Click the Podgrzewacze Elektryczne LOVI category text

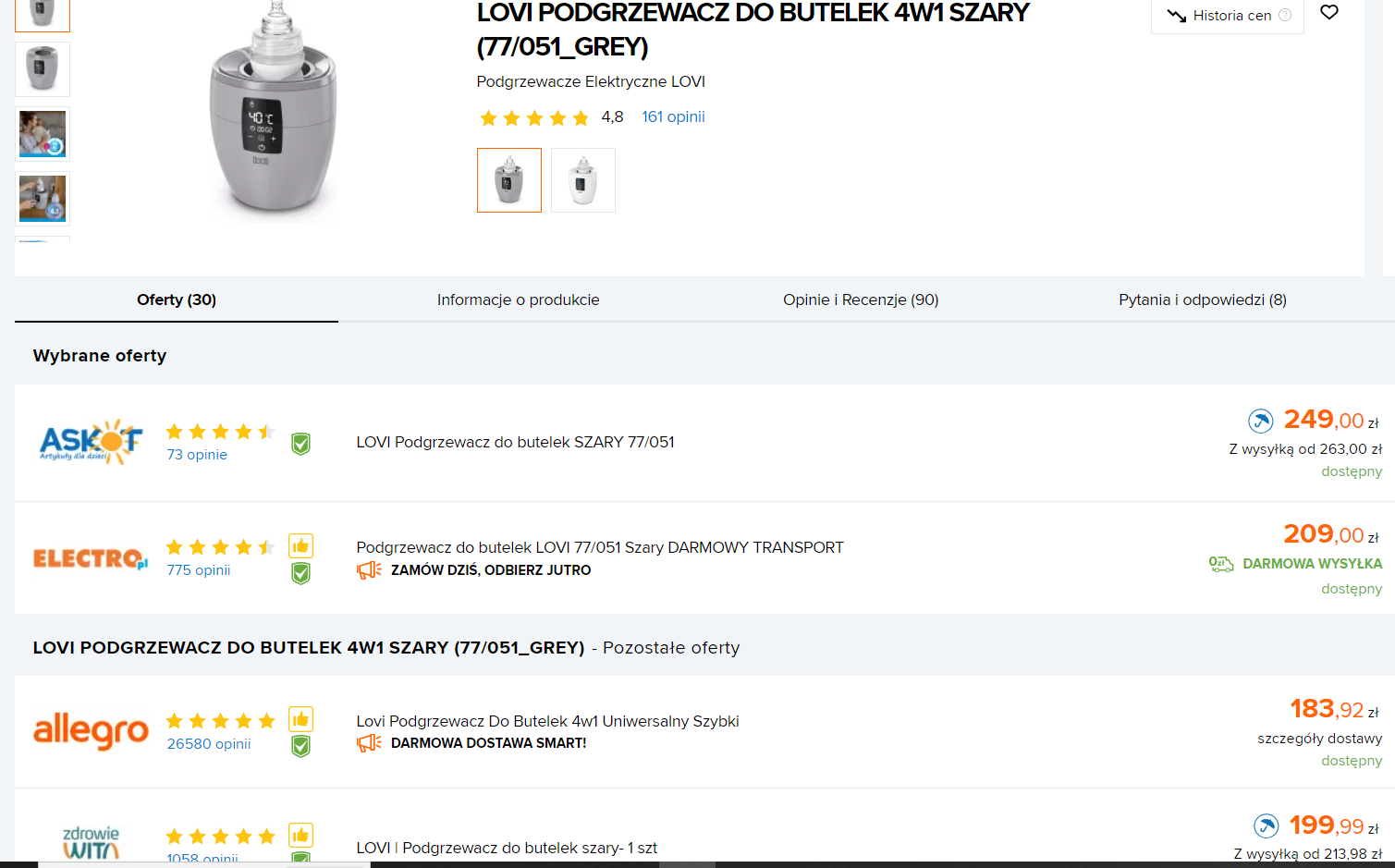591,81
